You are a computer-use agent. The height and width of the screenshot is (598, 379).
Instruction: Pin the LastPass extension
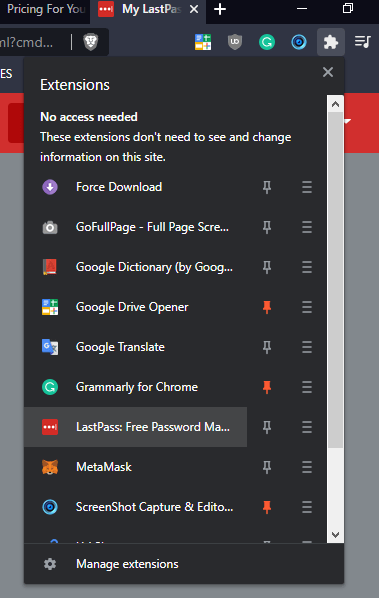[267, 427]
